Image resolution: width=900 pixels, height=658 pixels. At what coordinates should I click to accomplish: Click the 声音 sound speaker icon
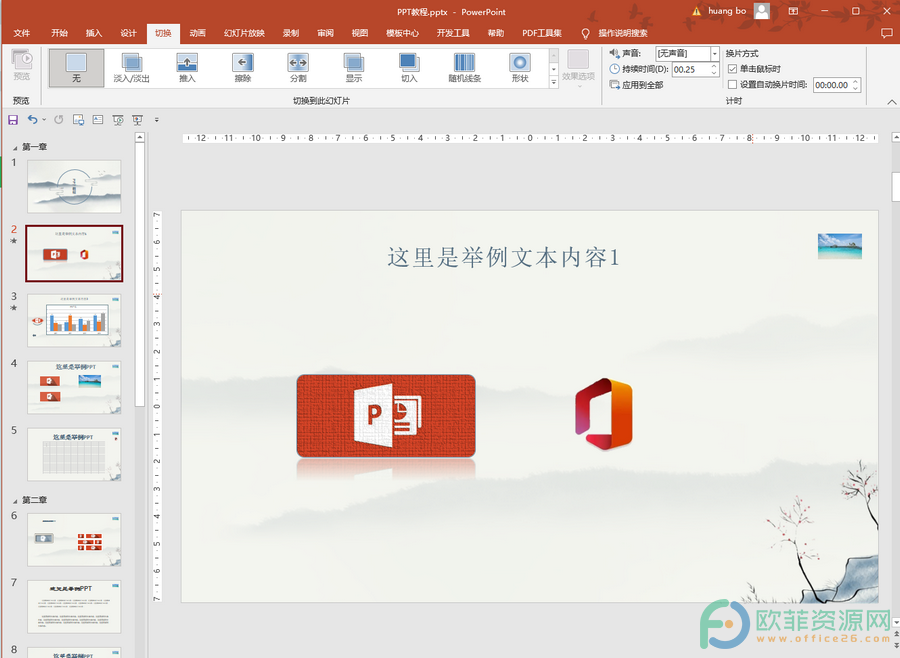point(614,53)
